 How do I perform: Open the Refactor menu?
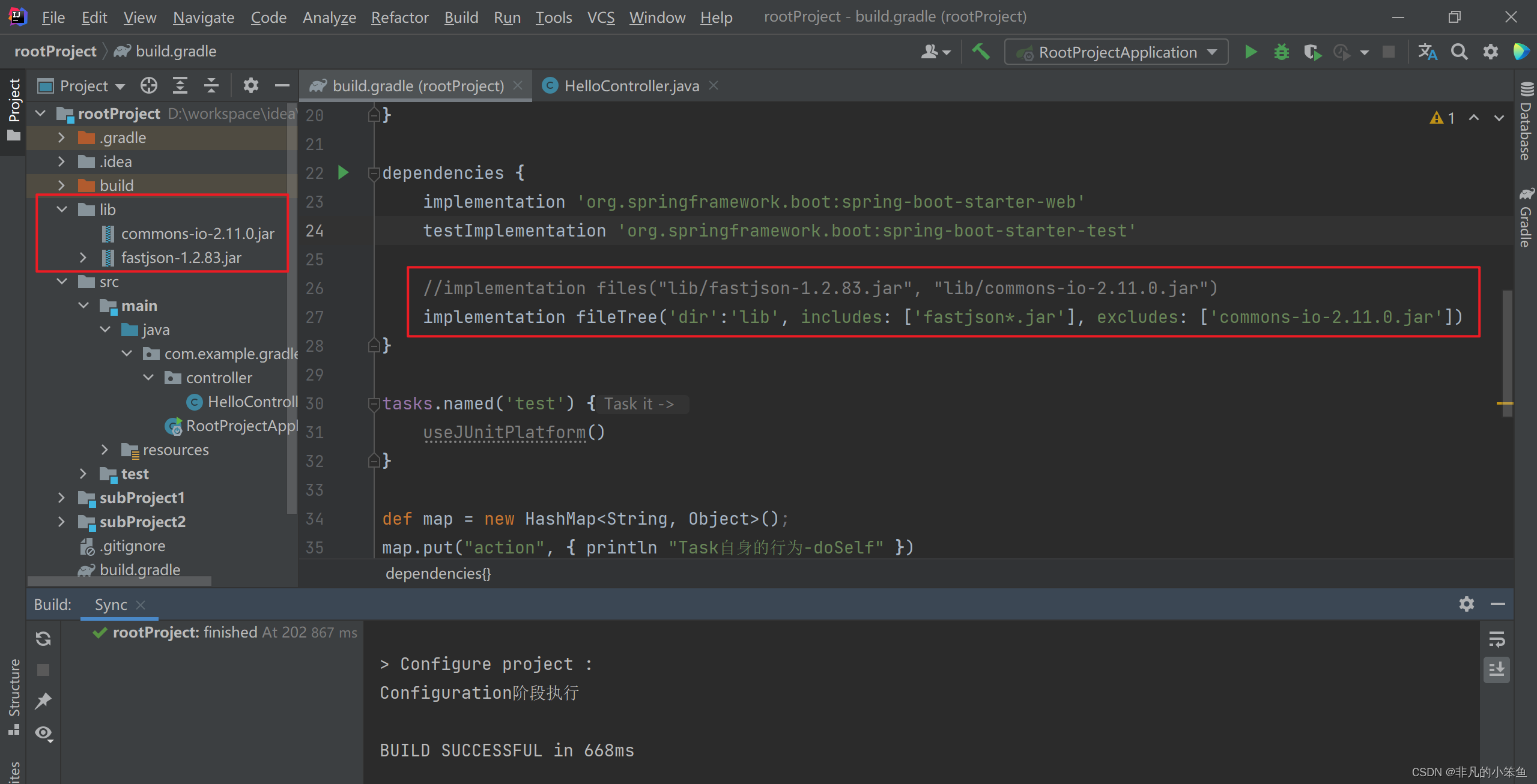coord(399,17)
